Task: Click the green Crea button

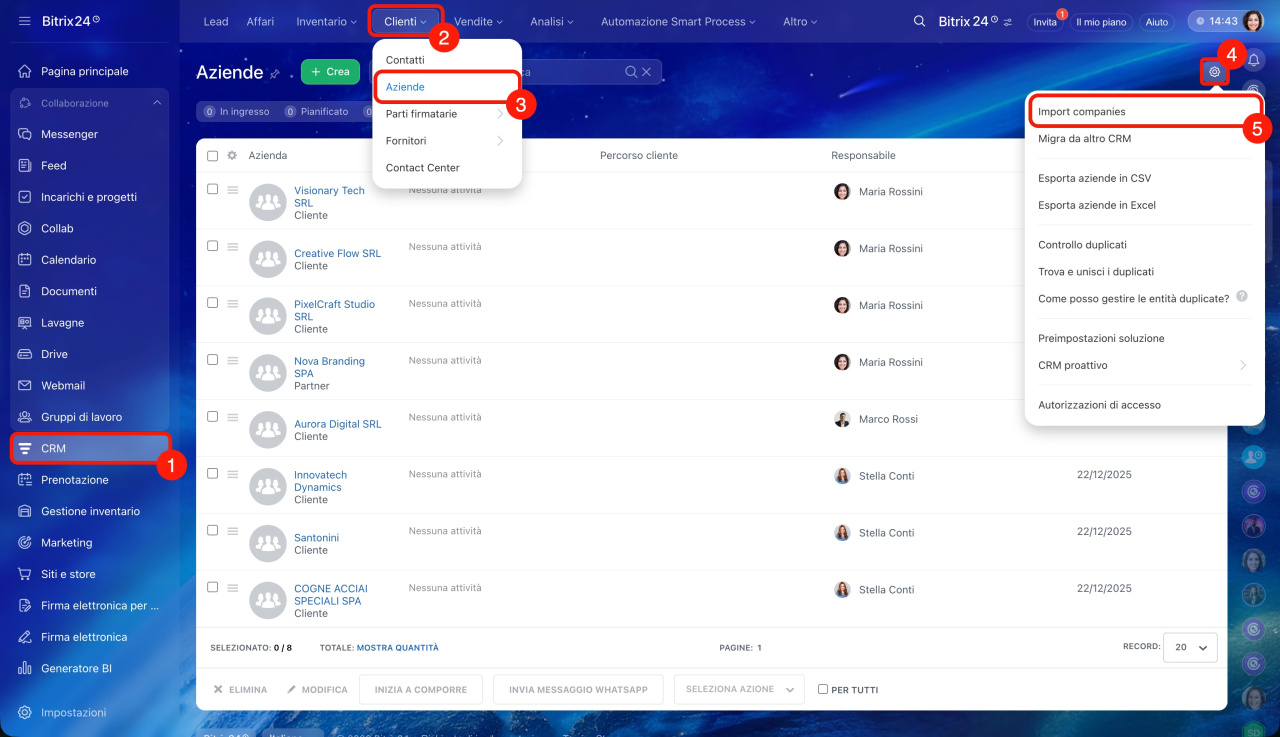Action: (x=330, y=72)
